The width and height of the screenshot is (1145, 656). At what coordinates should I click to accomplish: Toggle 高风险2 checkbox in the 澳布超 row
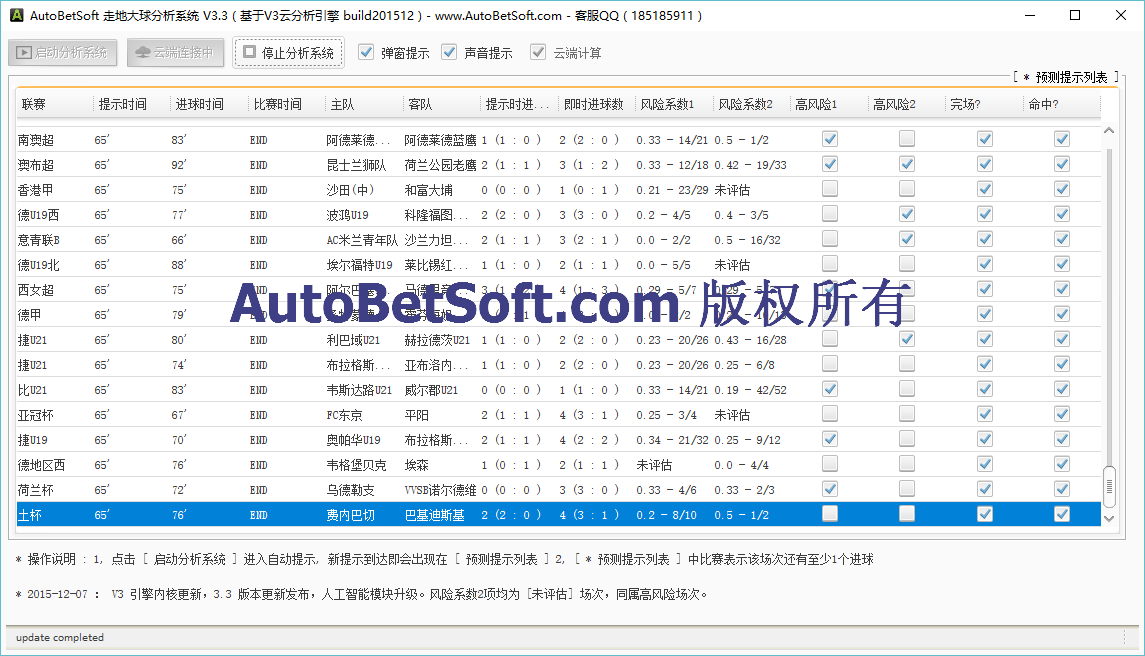coord(907,164)
